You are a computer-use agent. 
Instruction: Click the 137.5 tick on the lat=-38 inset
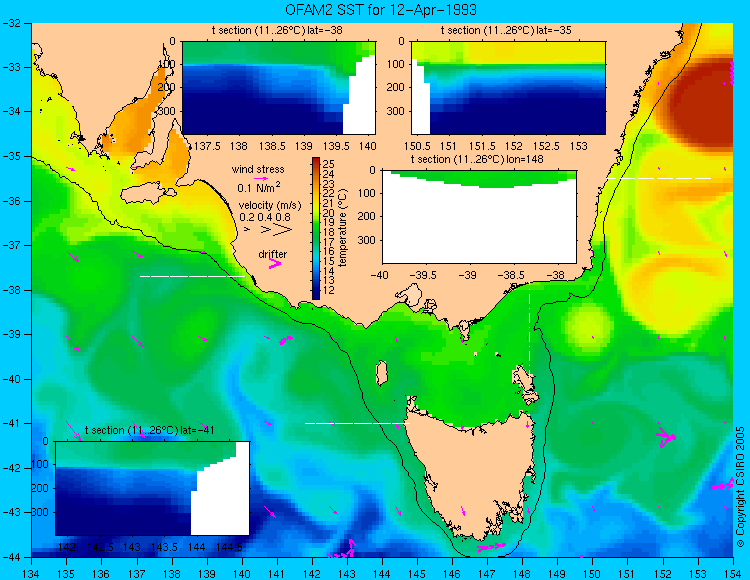pos(207,146)
